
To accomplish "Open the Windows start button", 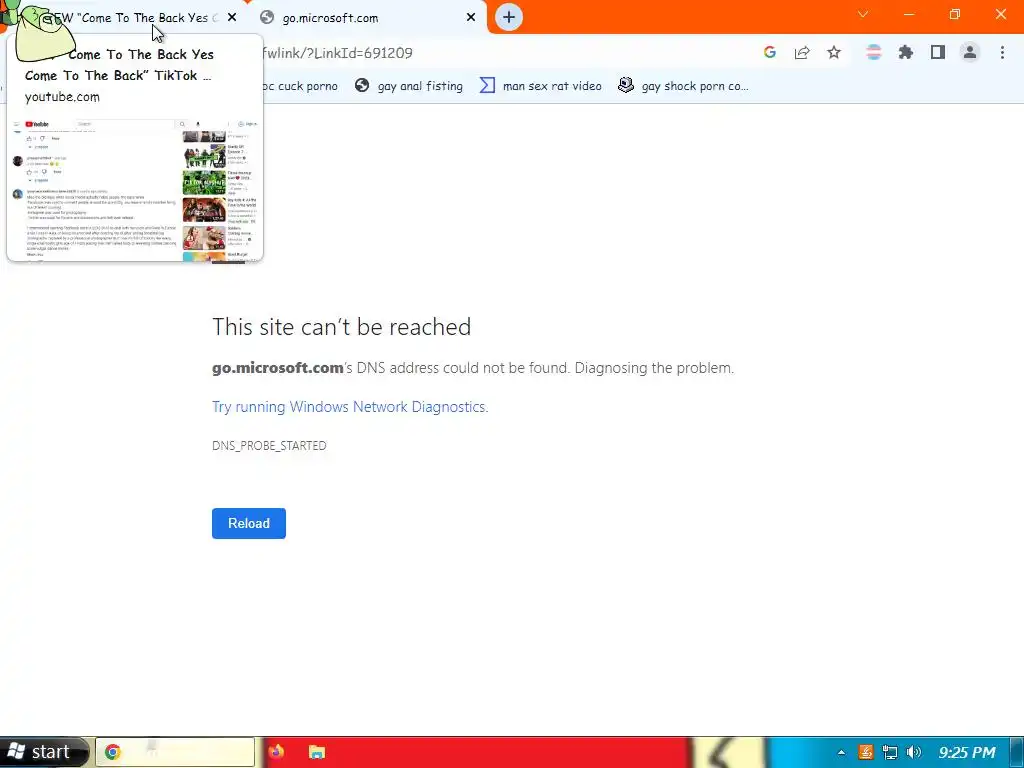I will (x=43, y=752).
